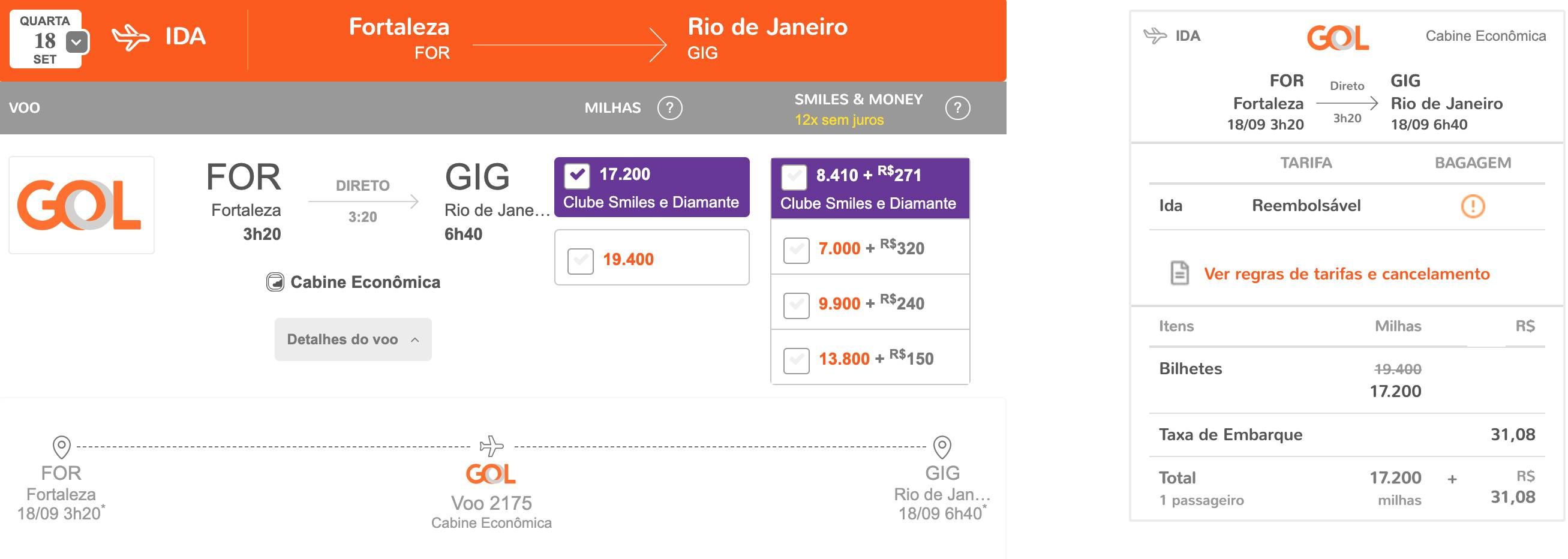The width and height of the screenshot is (1568, 559).
Task: Click the orange baggage warning icon
Action: (x=1473, y=206)
